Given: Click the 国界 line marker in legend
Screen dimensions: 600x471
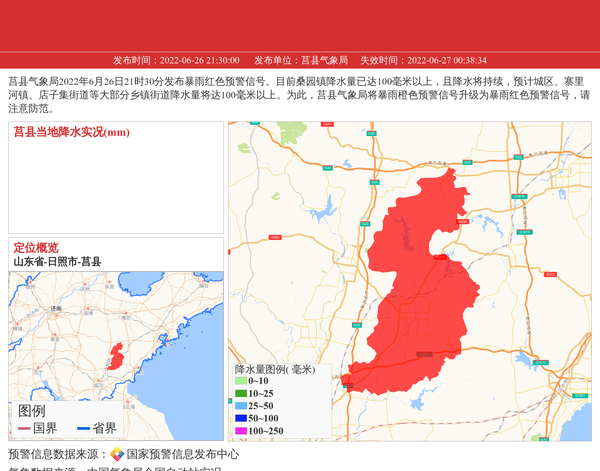Looking at the screenshot, I should [x=23, y=429].
